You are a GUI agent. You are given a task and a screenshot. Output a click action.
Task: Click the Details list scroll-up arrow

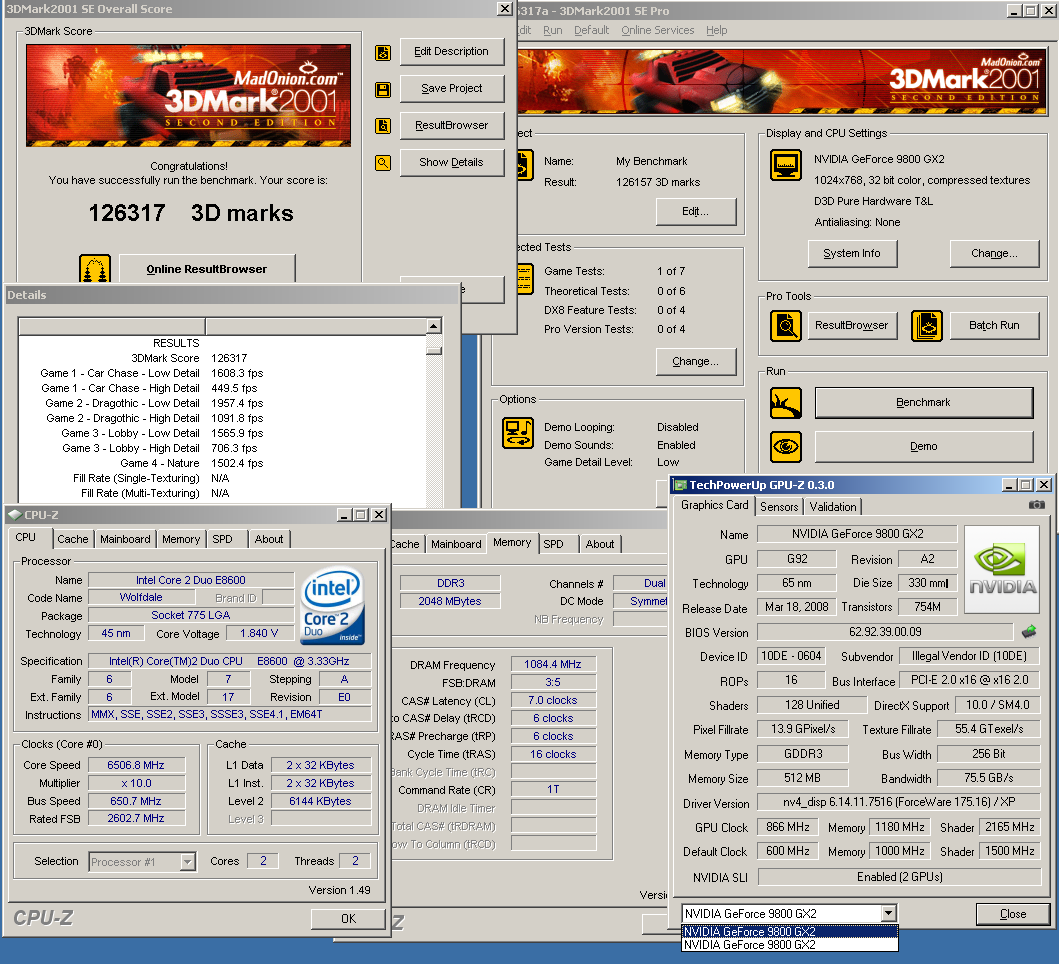click(434, 326)
